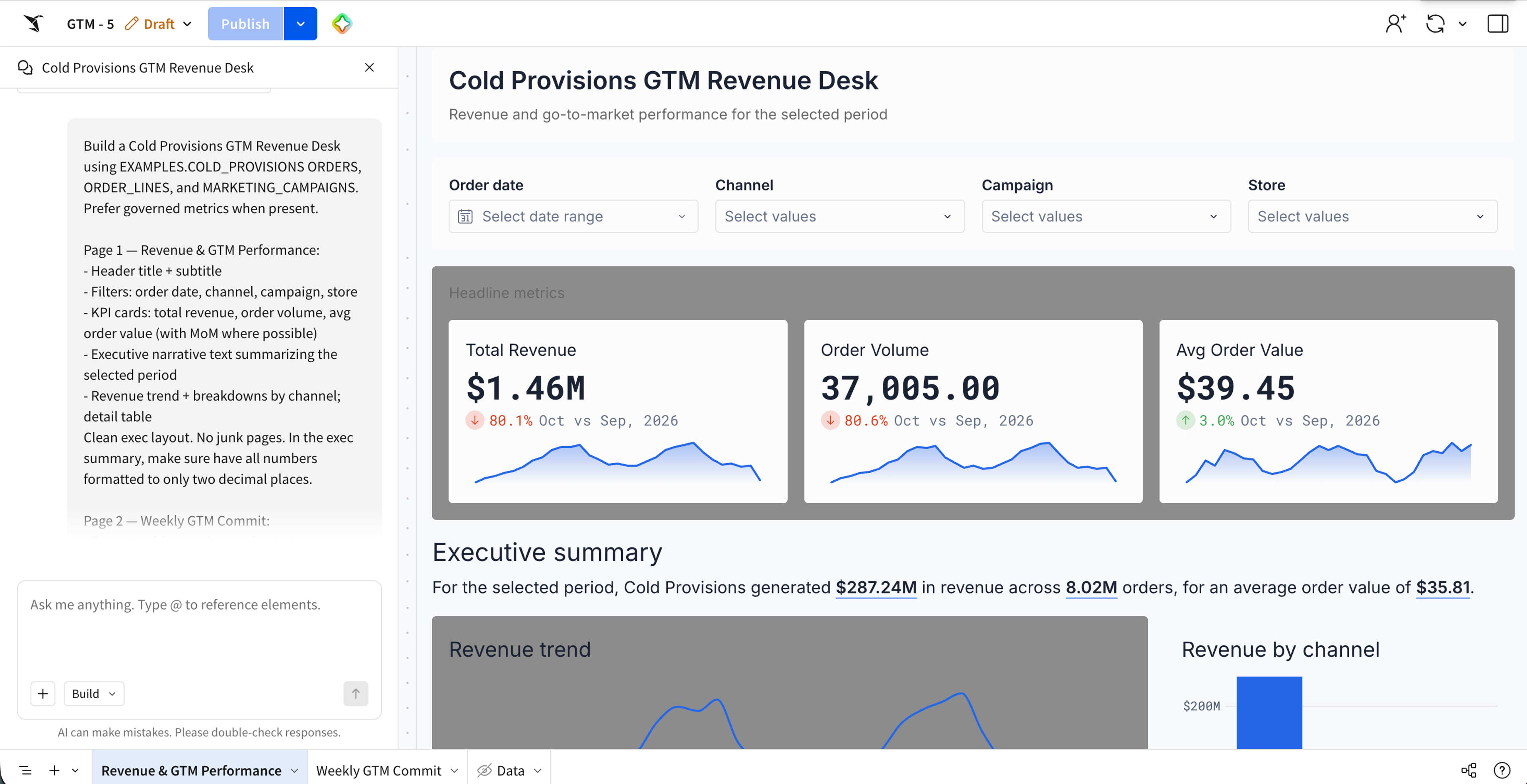Viewport: 1527px width, 784px height.
Task: Select the Order Volume KPI card
Action: (973, 411)
